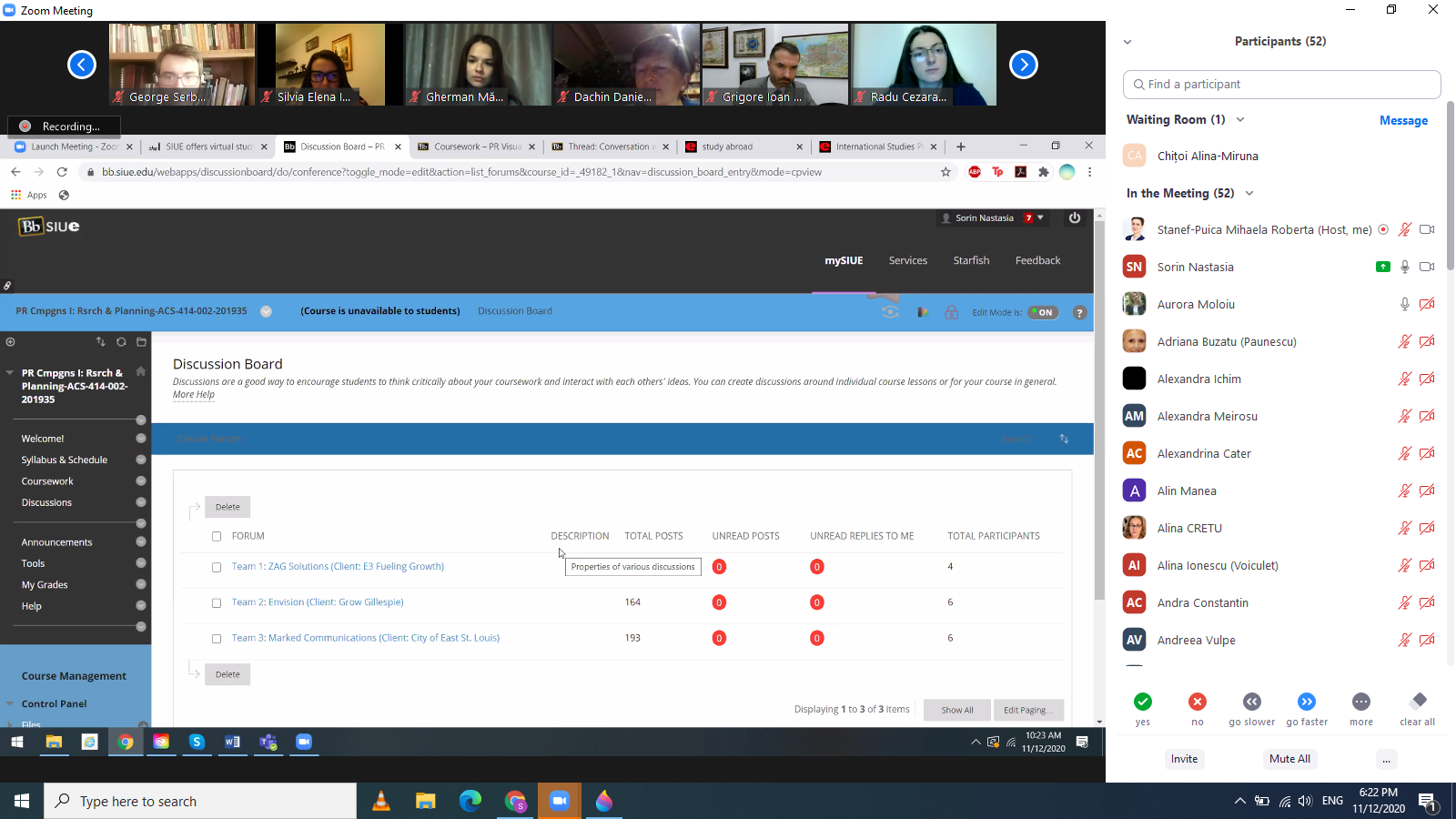
Task: Click the top Delete button
Action: click(227, 507)
